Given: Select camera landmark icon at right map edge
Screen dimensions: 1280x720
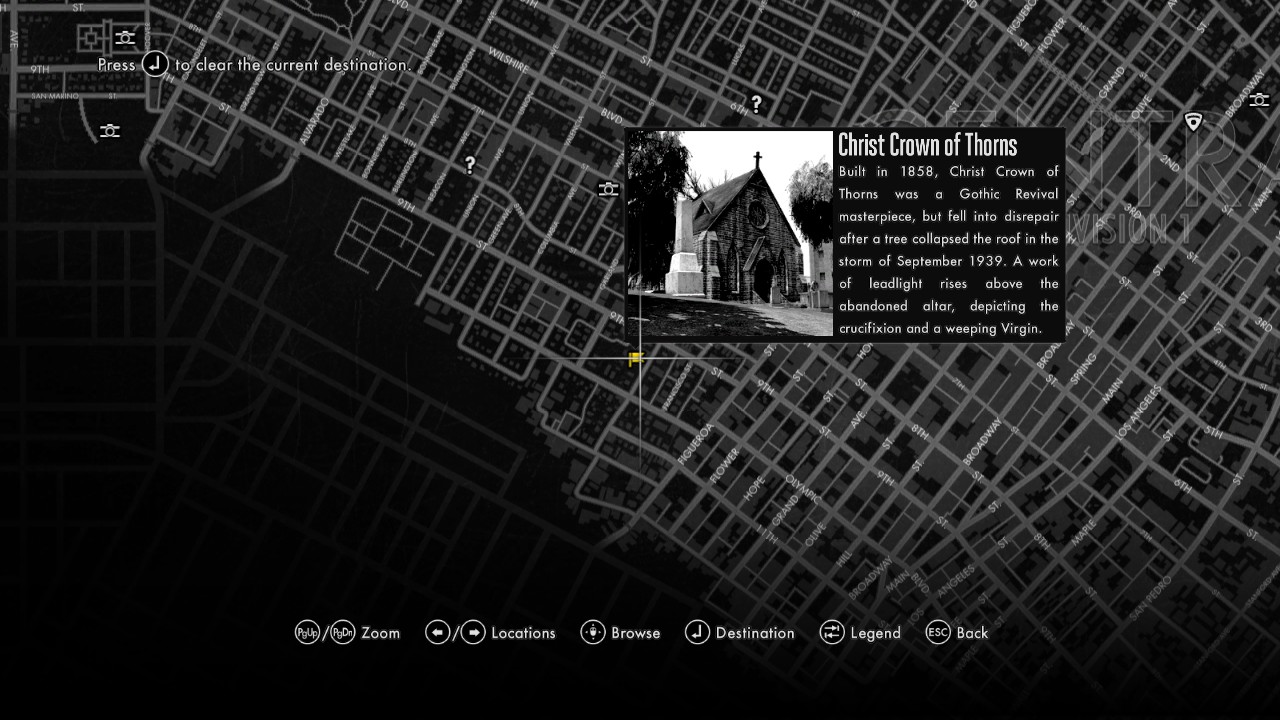Looking at the screenshot, I should [1259, 100].
